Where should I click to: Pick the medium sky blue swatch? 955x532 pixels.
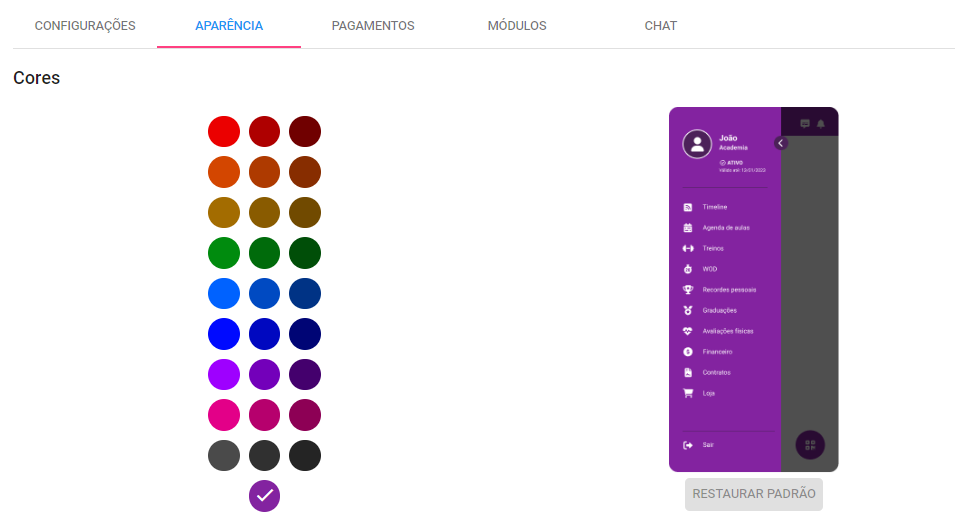coord(264,294)
